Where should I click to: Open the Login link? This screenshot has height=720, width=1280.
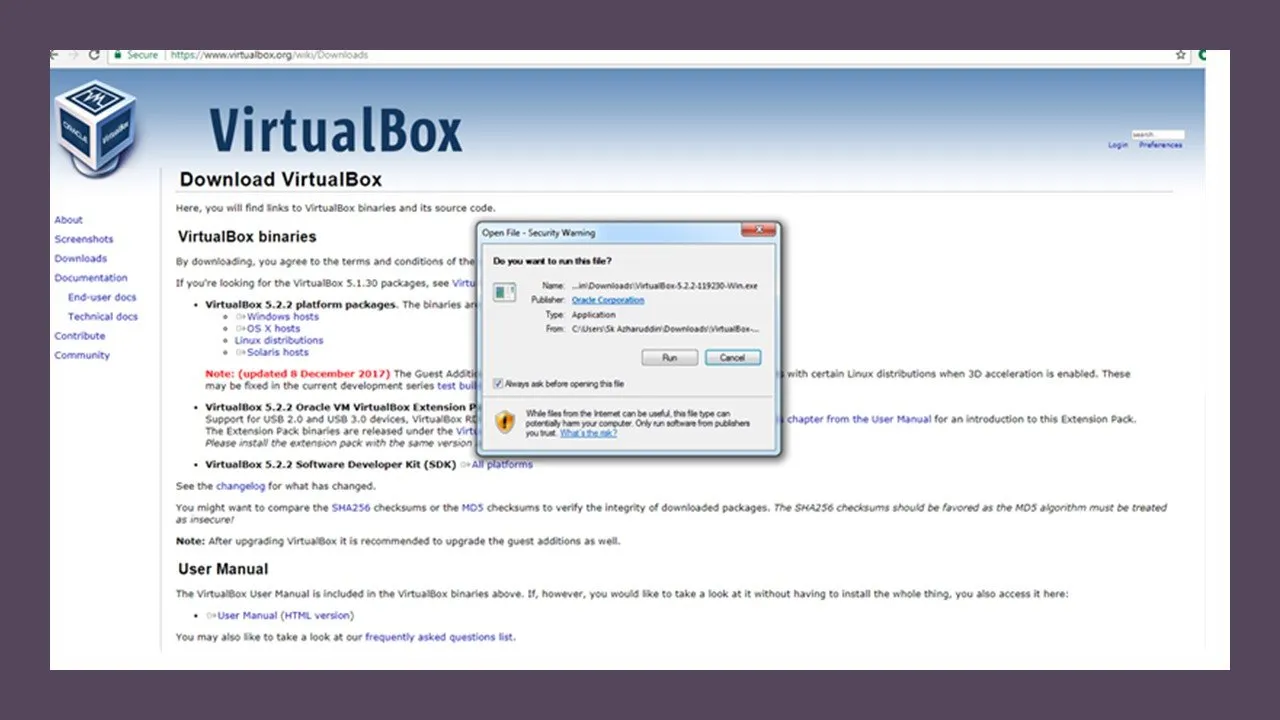coord(1118,145)
